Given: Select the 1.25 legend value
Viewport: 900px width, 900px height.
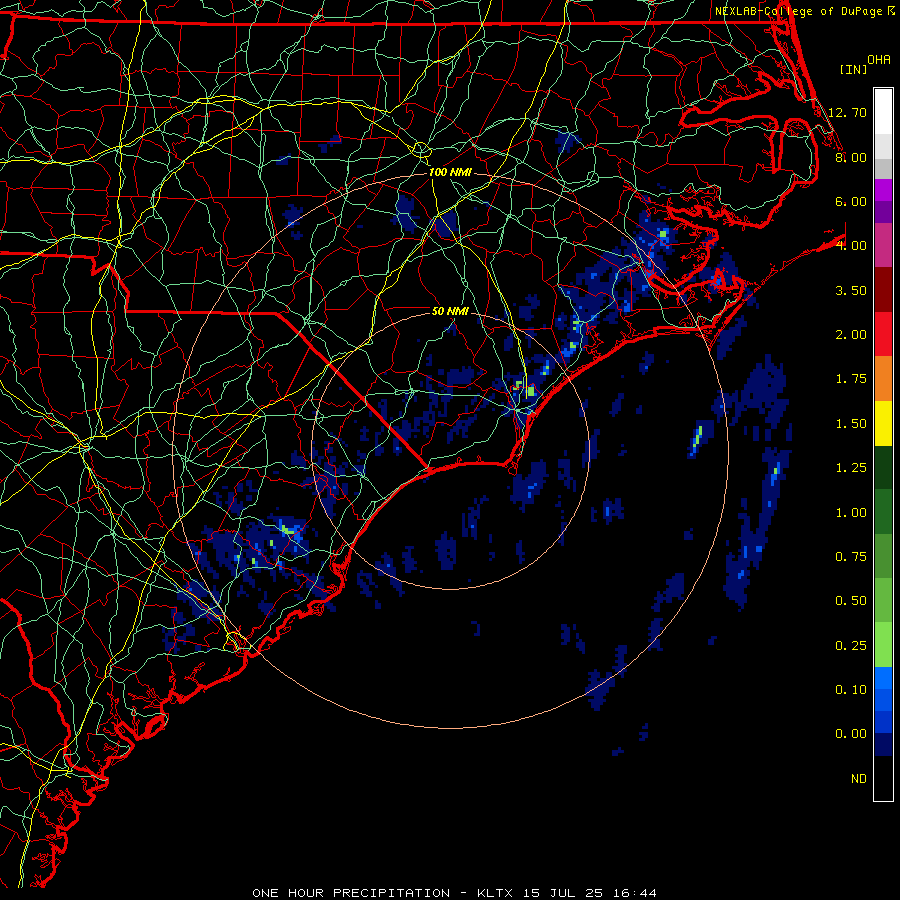Looking at the screenshot, I should coord(851,468).
